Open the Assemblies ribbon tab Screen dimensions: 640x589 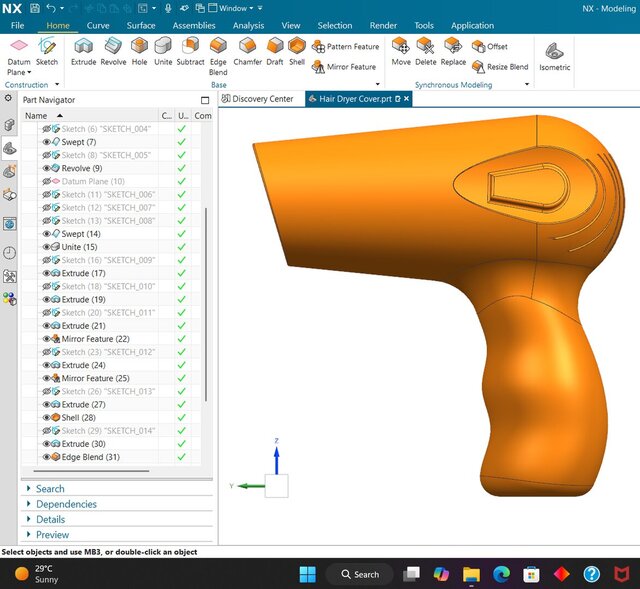coord(194,25)
